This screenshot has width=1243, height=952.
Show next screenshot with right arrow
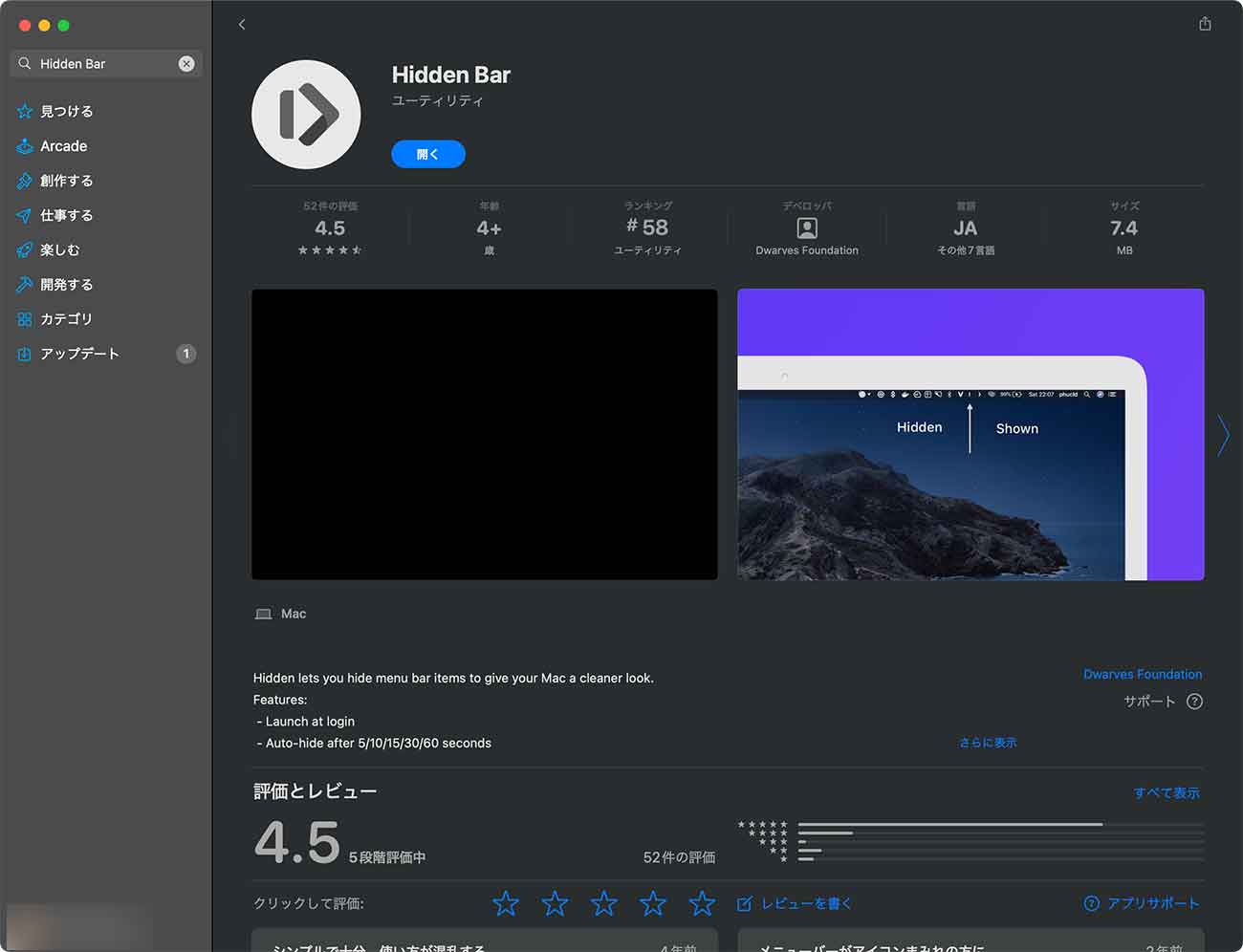coord(1224,435)
